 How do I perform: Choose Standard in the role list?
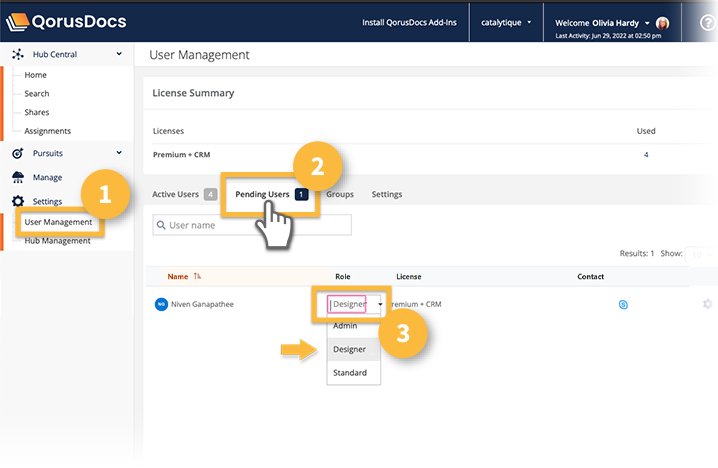click(x=354, y=373)
